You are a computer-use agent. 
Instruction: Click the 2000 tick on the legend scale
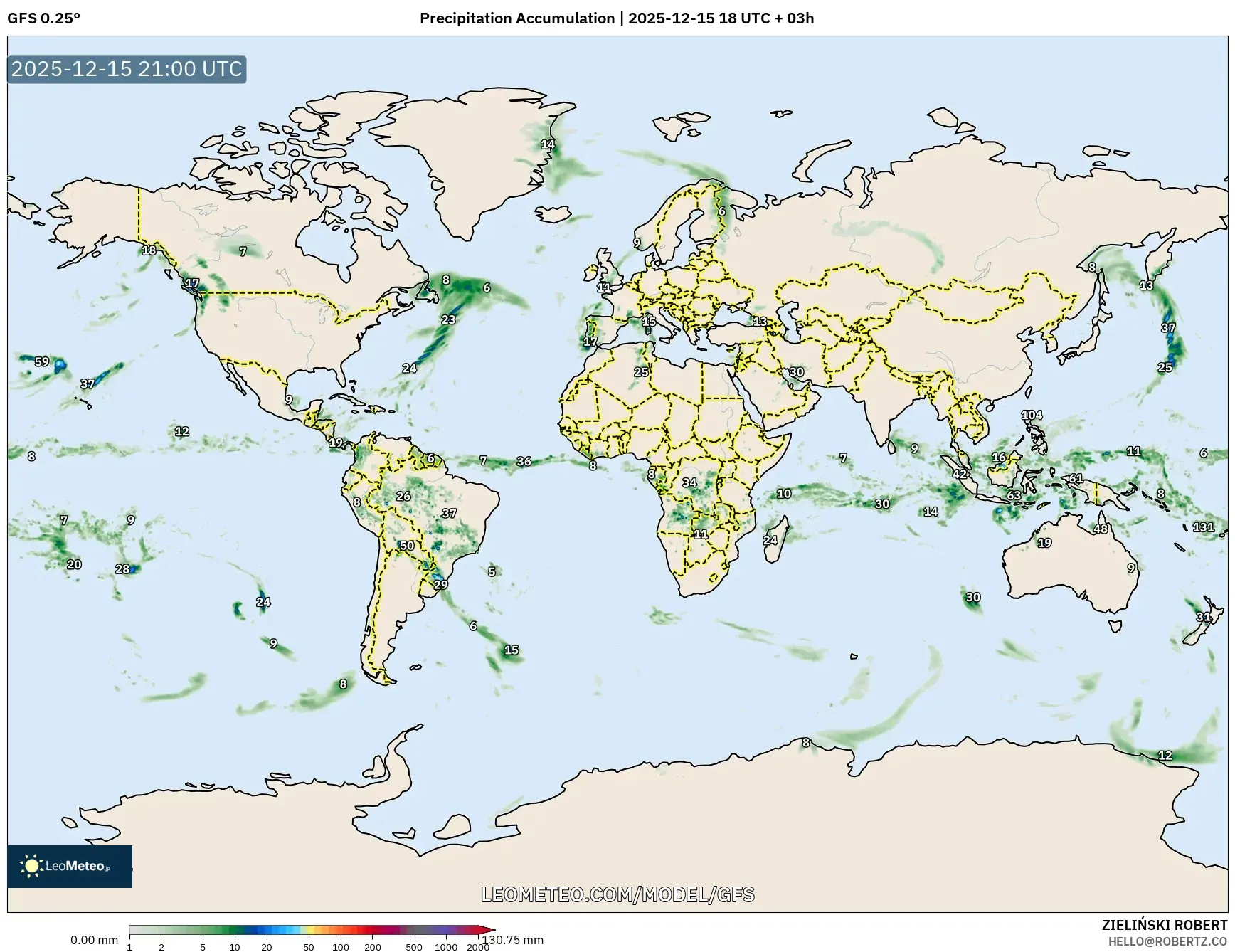pyautogui.click(x=477, y=948)
